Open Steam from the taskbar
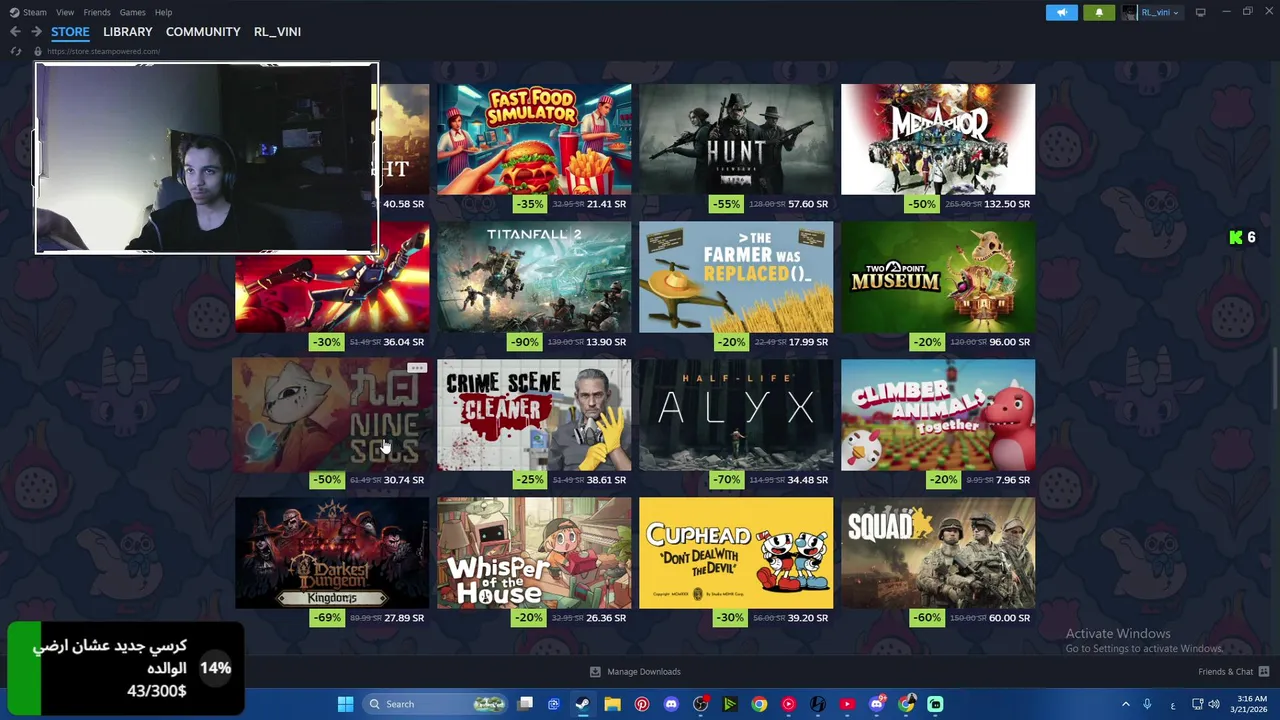Screen dimensions: 1280x720 pos(582,704)
